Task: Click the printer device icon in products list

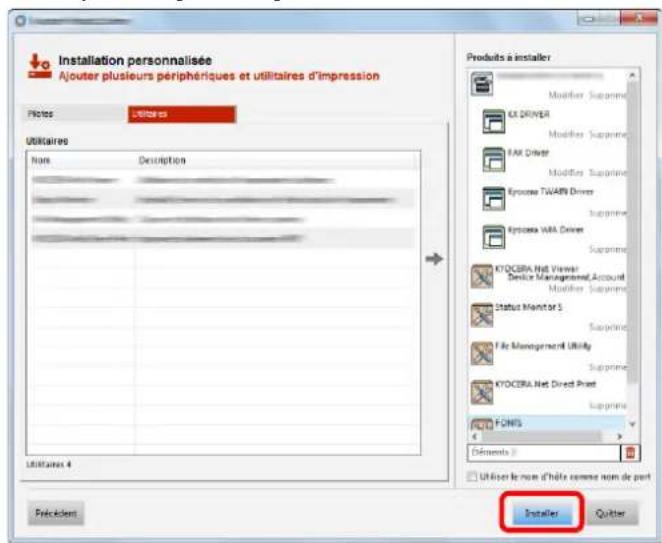Action: click(482, 84)
